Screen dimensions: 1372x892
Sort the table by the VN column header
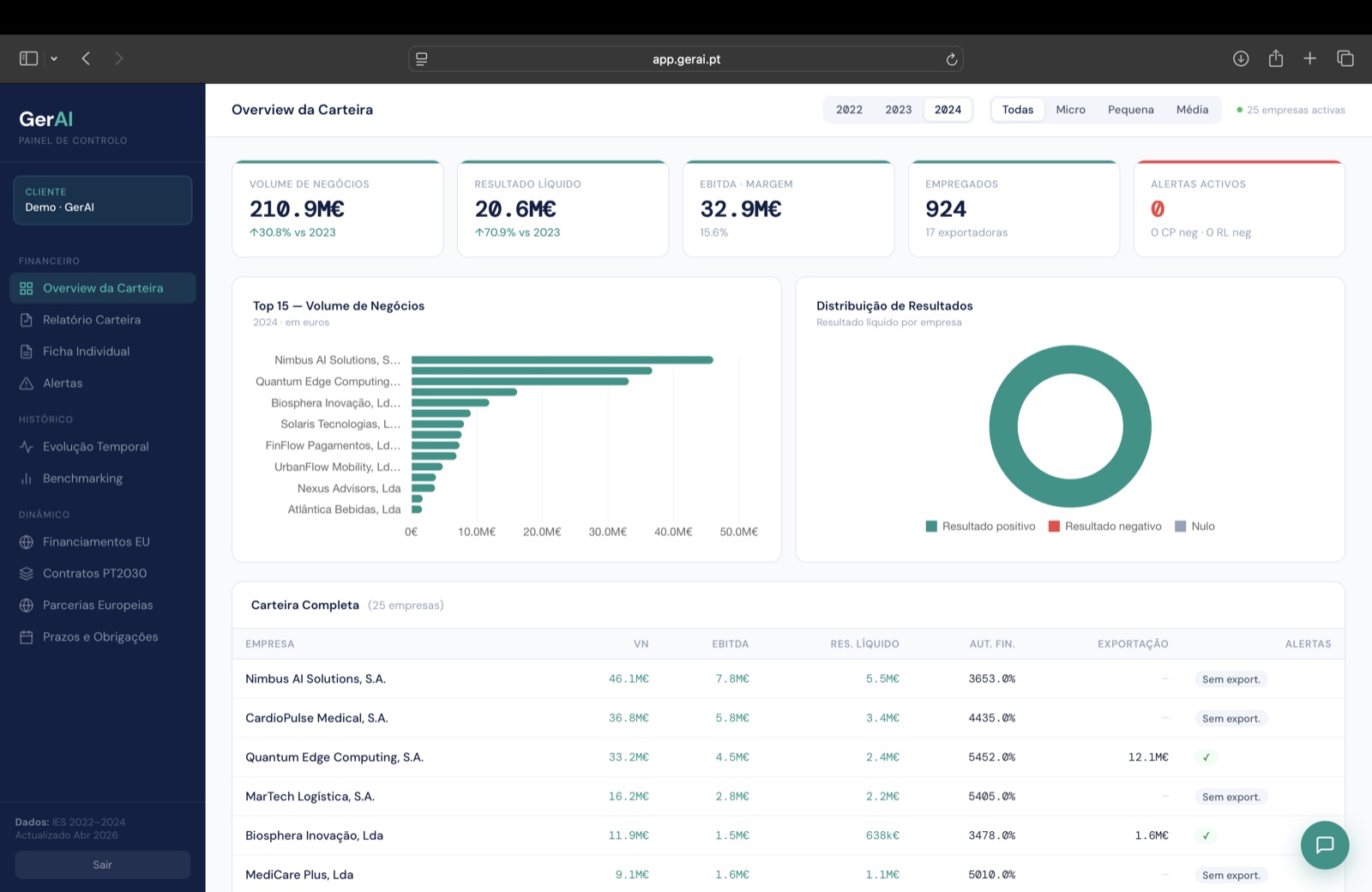click(641, 644)
